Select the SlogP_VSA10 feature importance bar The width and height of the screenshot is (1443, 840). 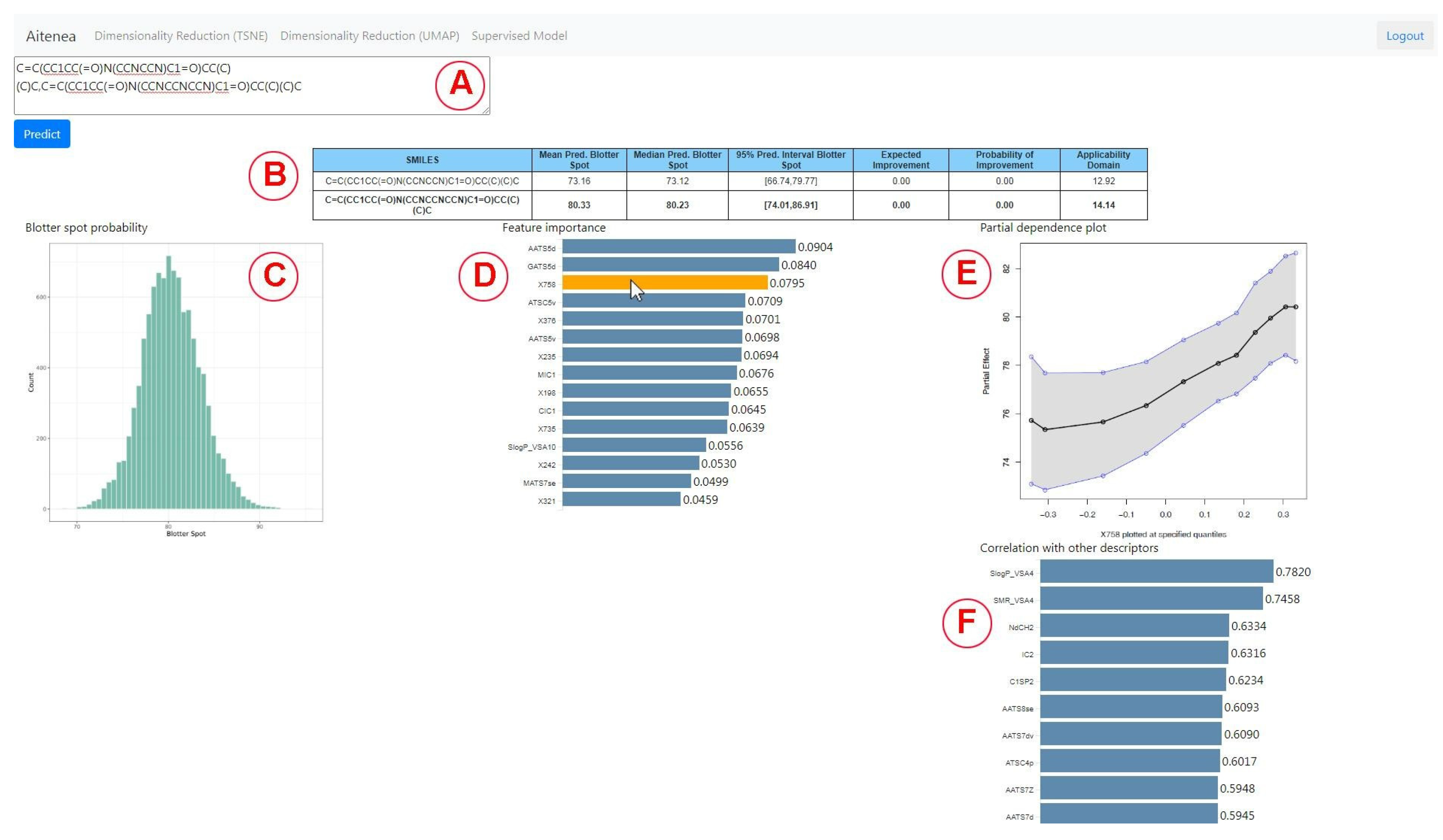pos(633,445)
